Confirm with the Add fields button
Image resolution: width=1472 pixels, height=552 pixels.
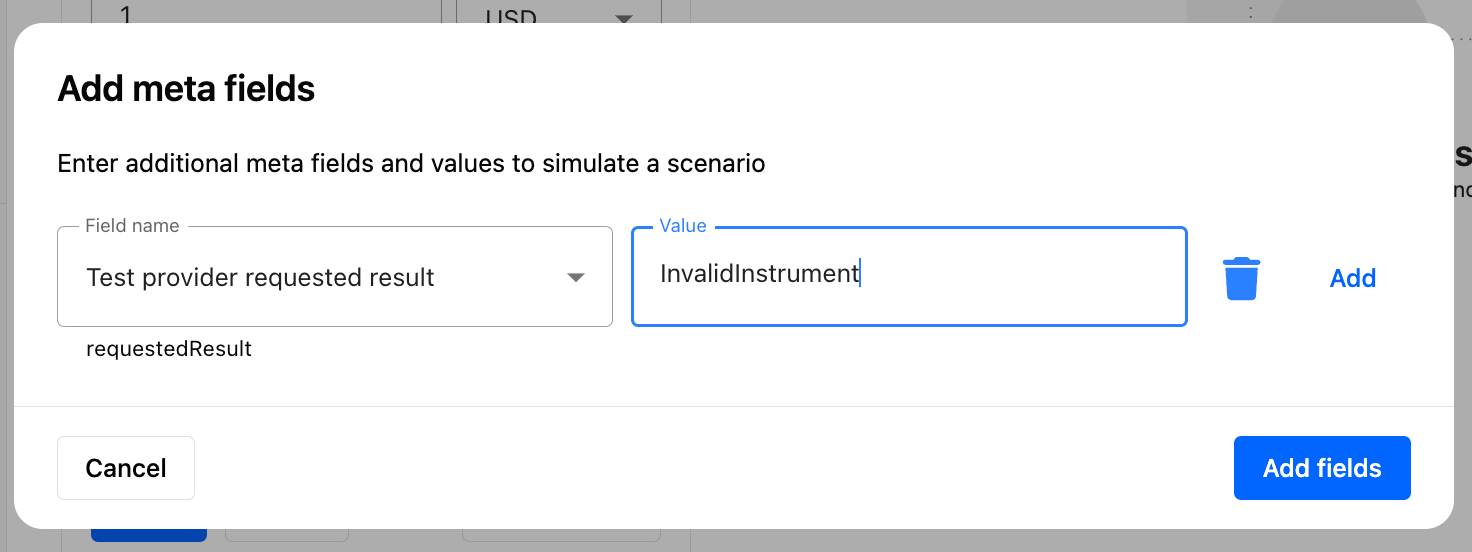point(1322,468)
